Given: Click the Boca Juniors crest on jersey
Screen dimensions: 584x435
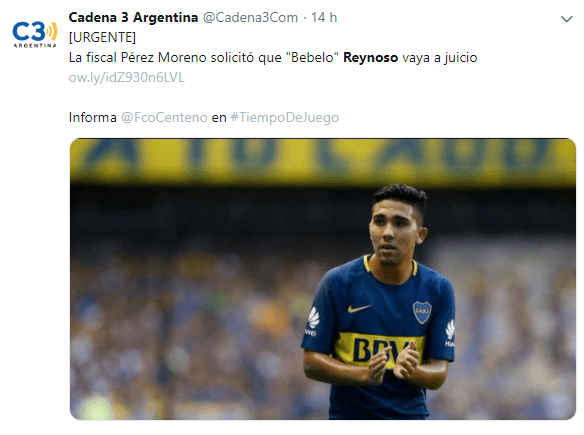Looking at the screenshot, I should point(422,312).
